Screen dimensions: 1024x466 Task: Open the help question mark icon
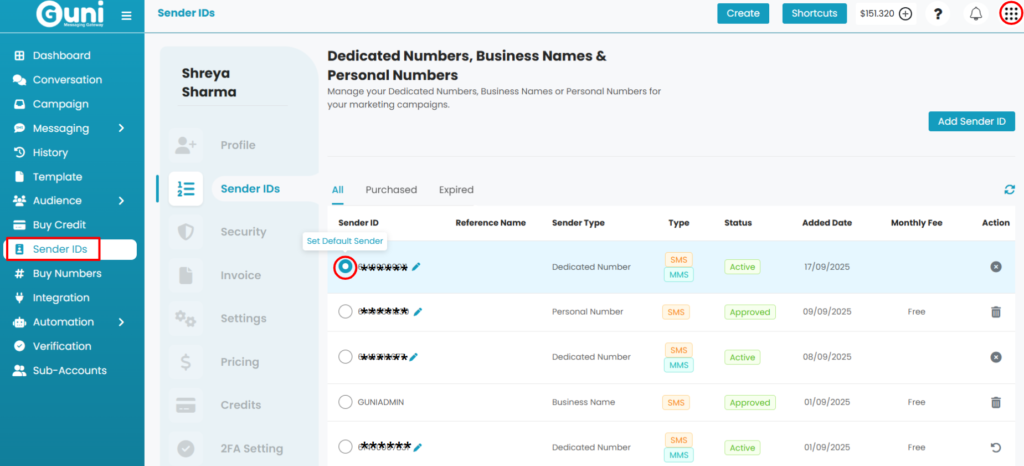coord(938,14)
